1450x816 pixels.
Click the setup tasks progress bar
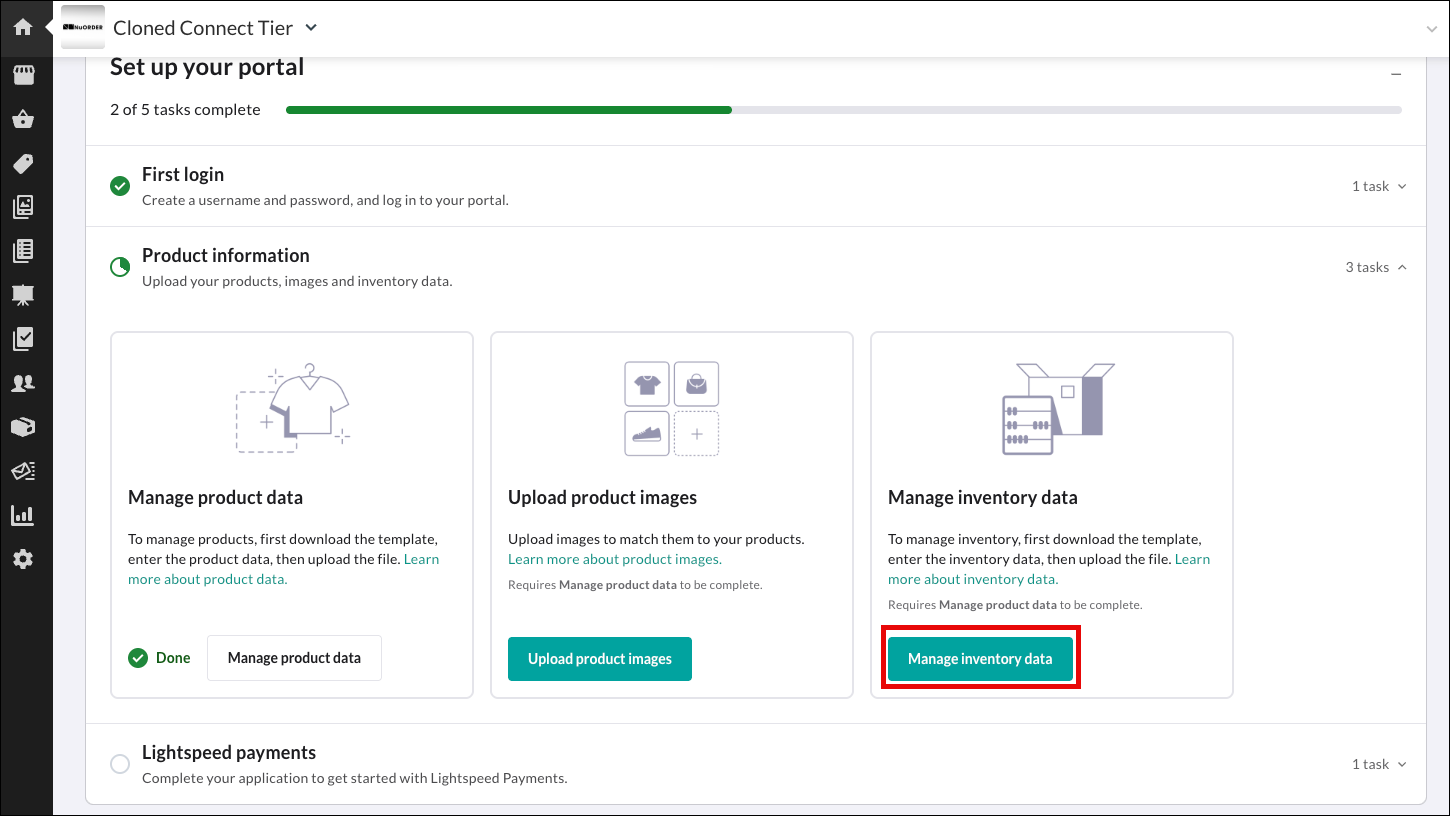[x=843, y=110]
